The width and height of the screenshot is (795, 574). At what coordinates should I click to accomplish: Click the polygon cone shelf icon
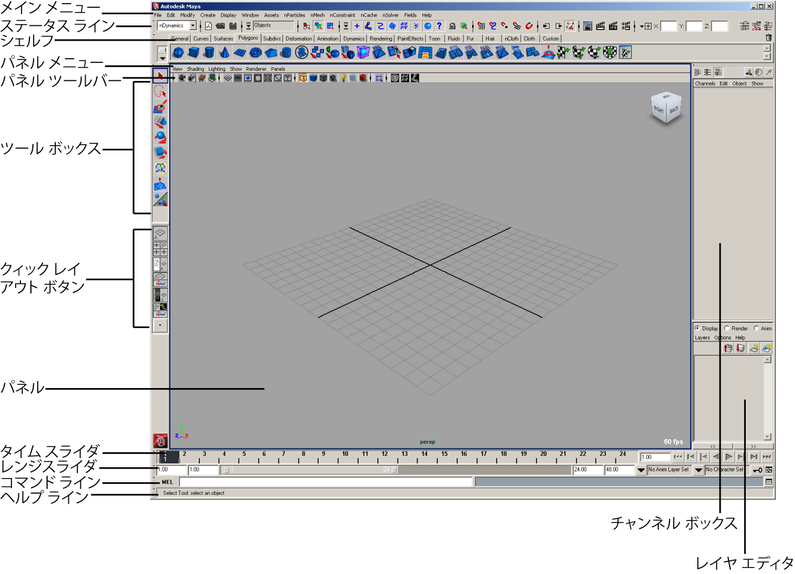(x=223, y=52)
